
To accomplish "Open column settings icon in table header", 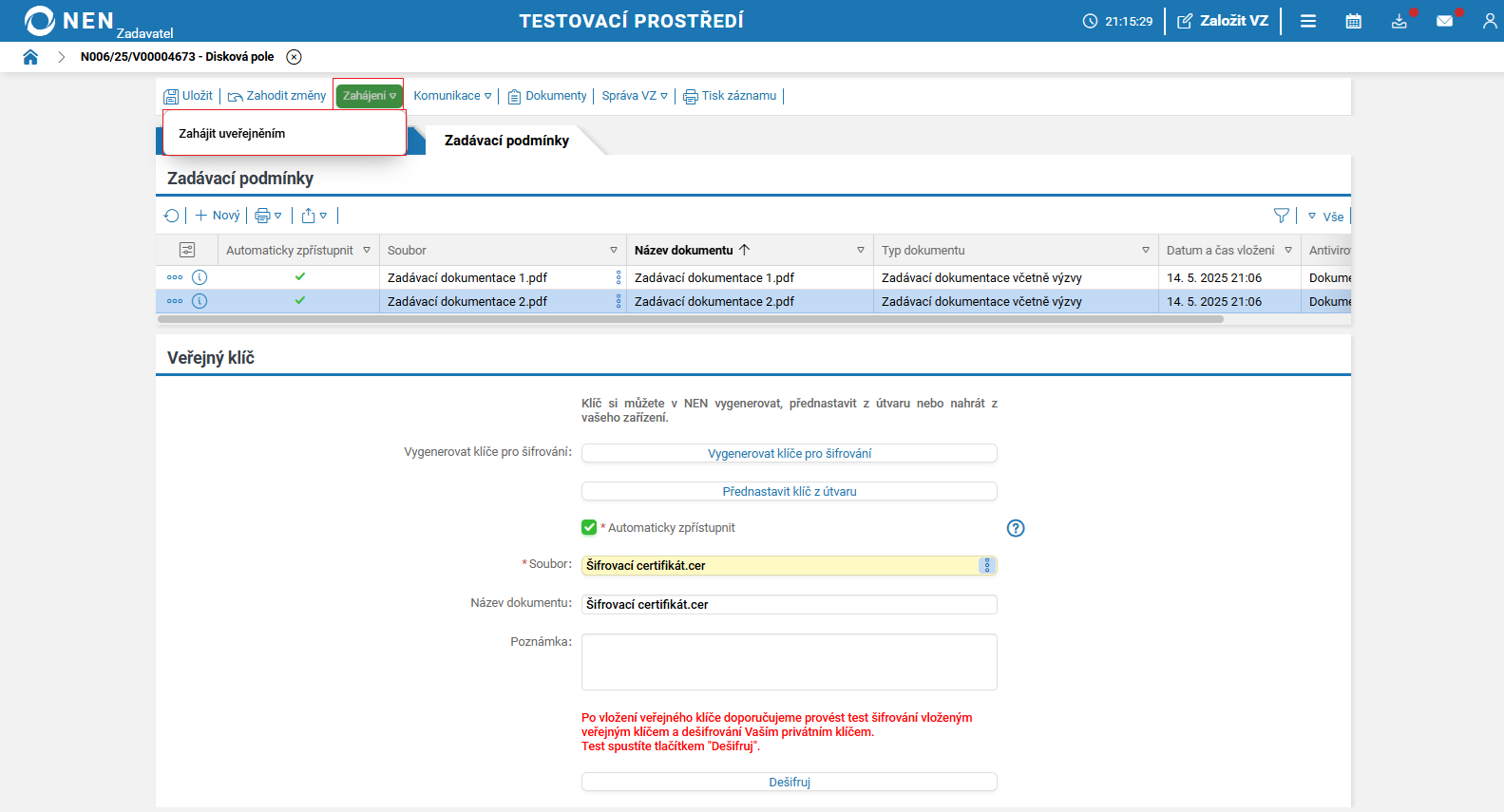I will click(x=187, y=250).
